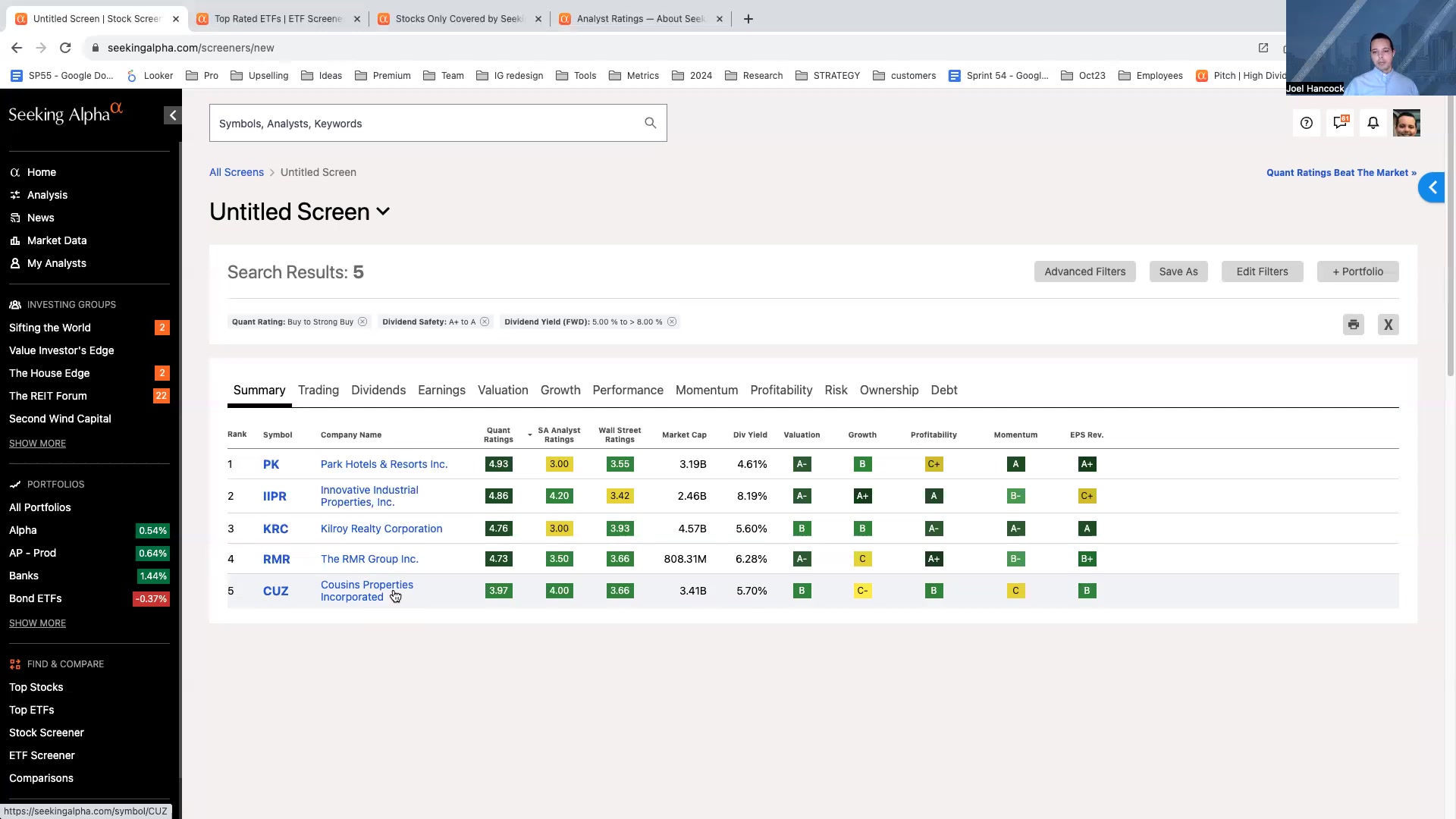This screenshot has width=1456, height=819.
Task: Switch to the Profitability tab
Action: pos(781,390)
